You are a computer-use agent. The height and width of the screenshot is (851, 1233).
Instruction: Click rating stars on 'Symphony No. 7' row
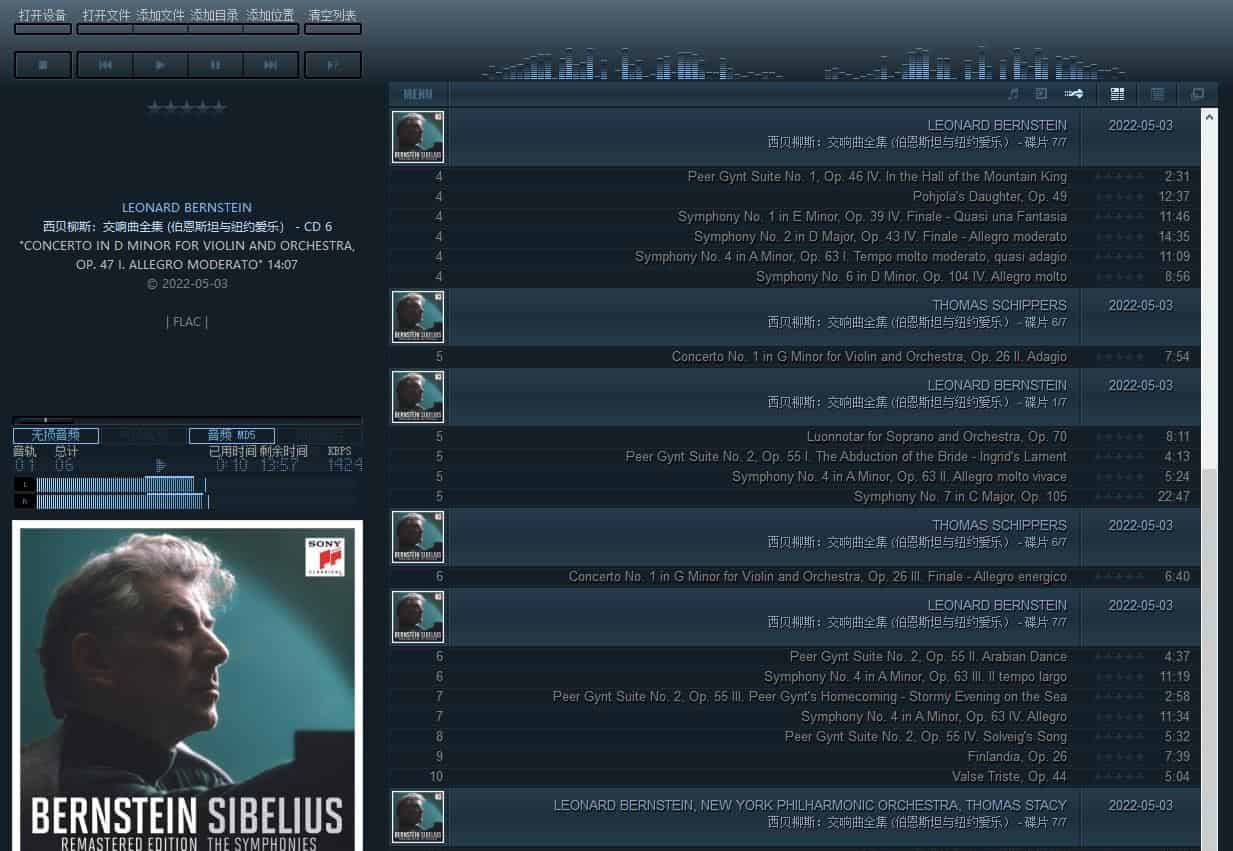pyautogui.click(x=1119, y=497)
